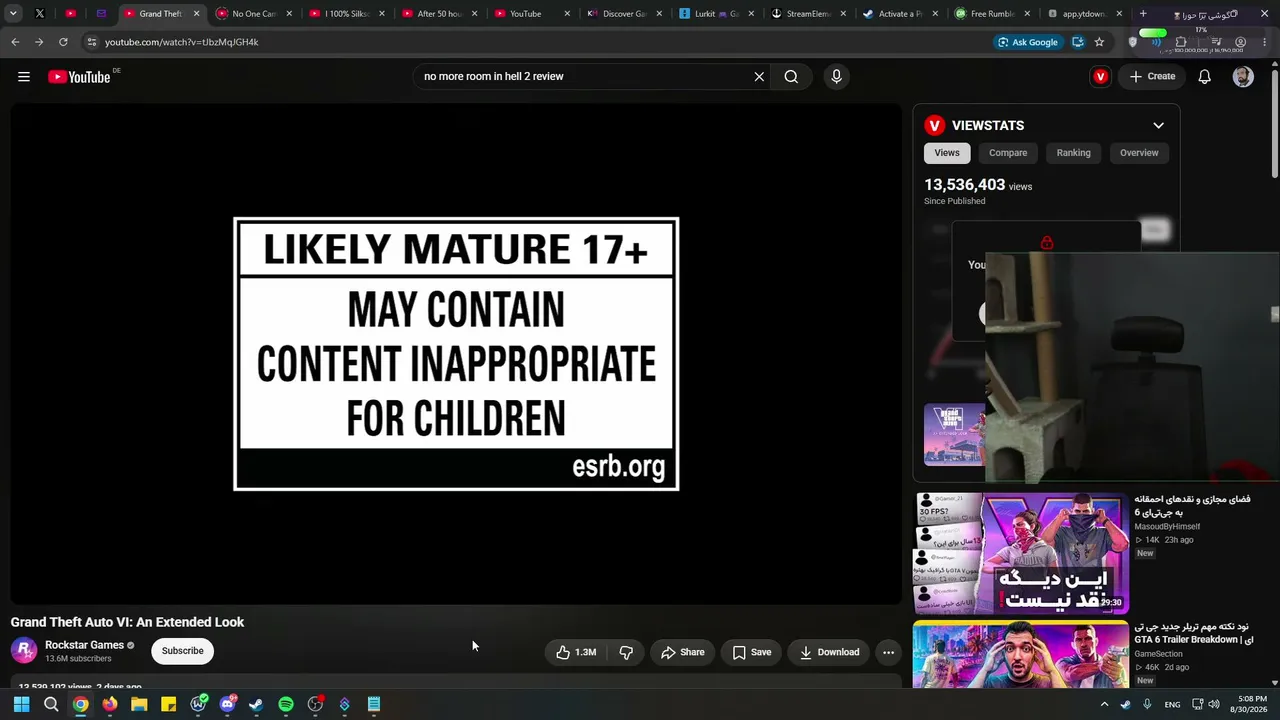Like the video with 1.3M thumbs up

point(576,652)
